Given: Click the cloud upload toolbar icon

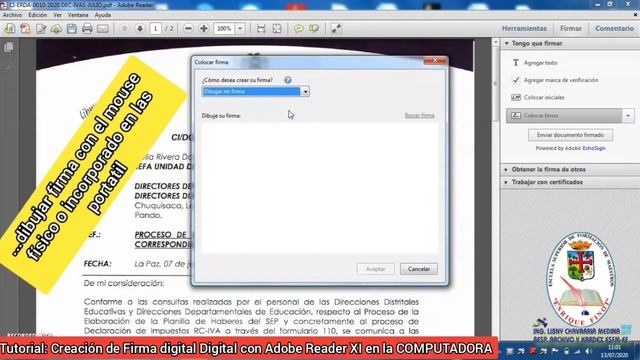Looking at the screenshot, I should [56, 29].
